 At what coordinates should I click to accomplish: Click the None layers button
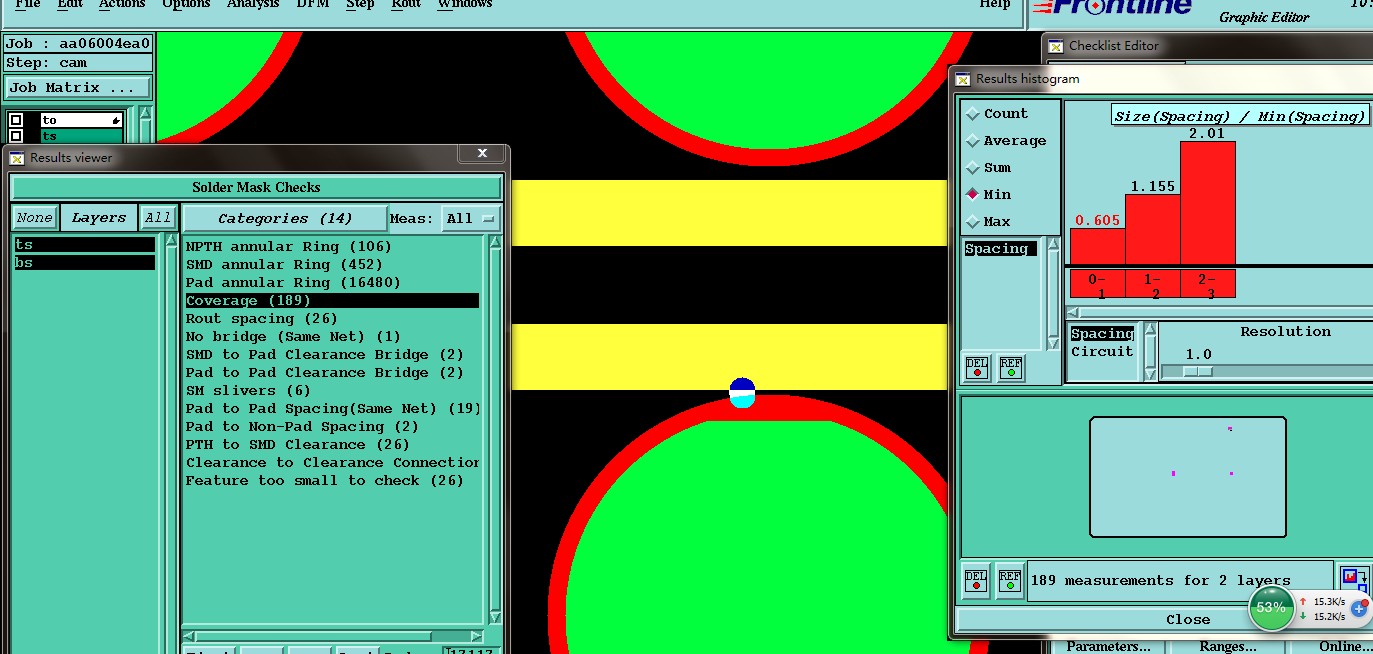click(35, 218)
